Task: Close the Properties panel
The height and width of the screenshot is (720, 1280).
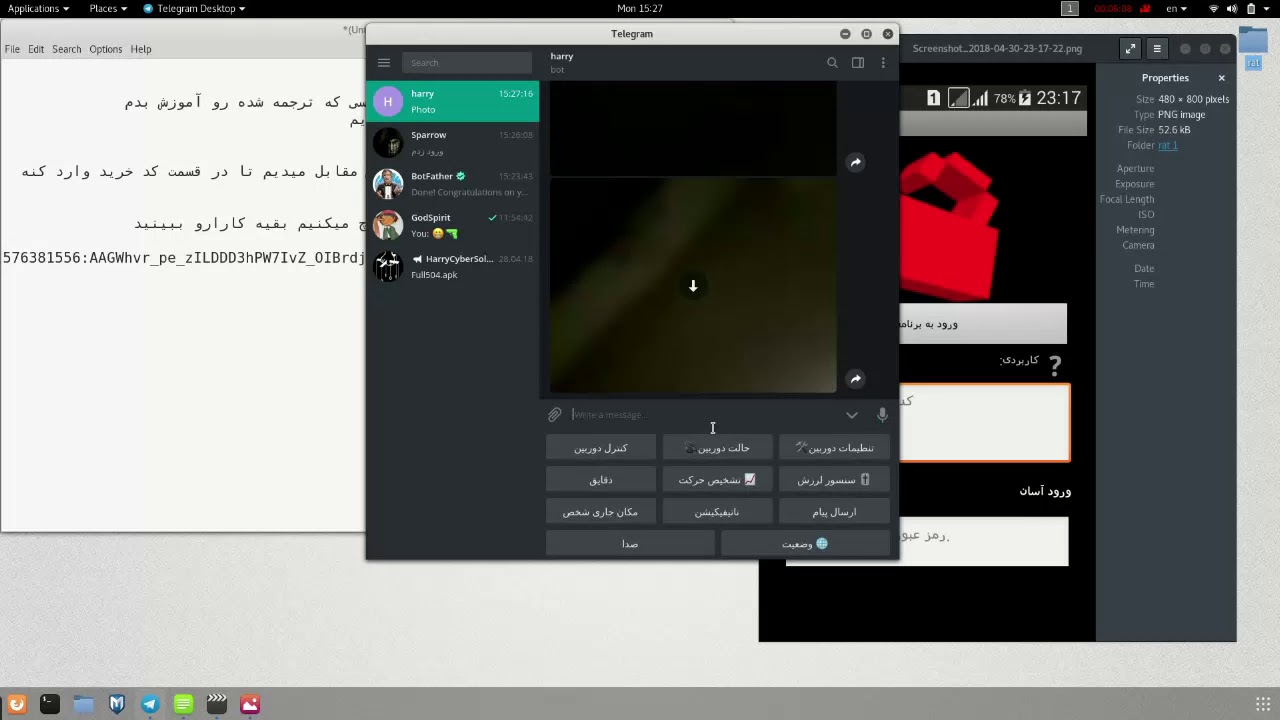Action: coord(1221,78)
